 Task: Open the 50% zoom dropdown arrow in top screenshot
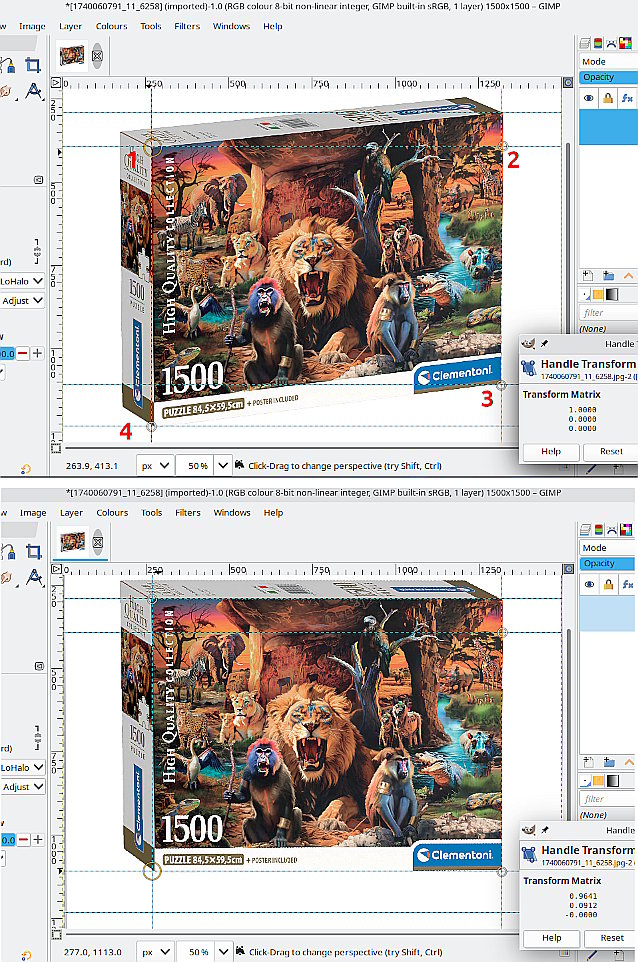[223, 466]
